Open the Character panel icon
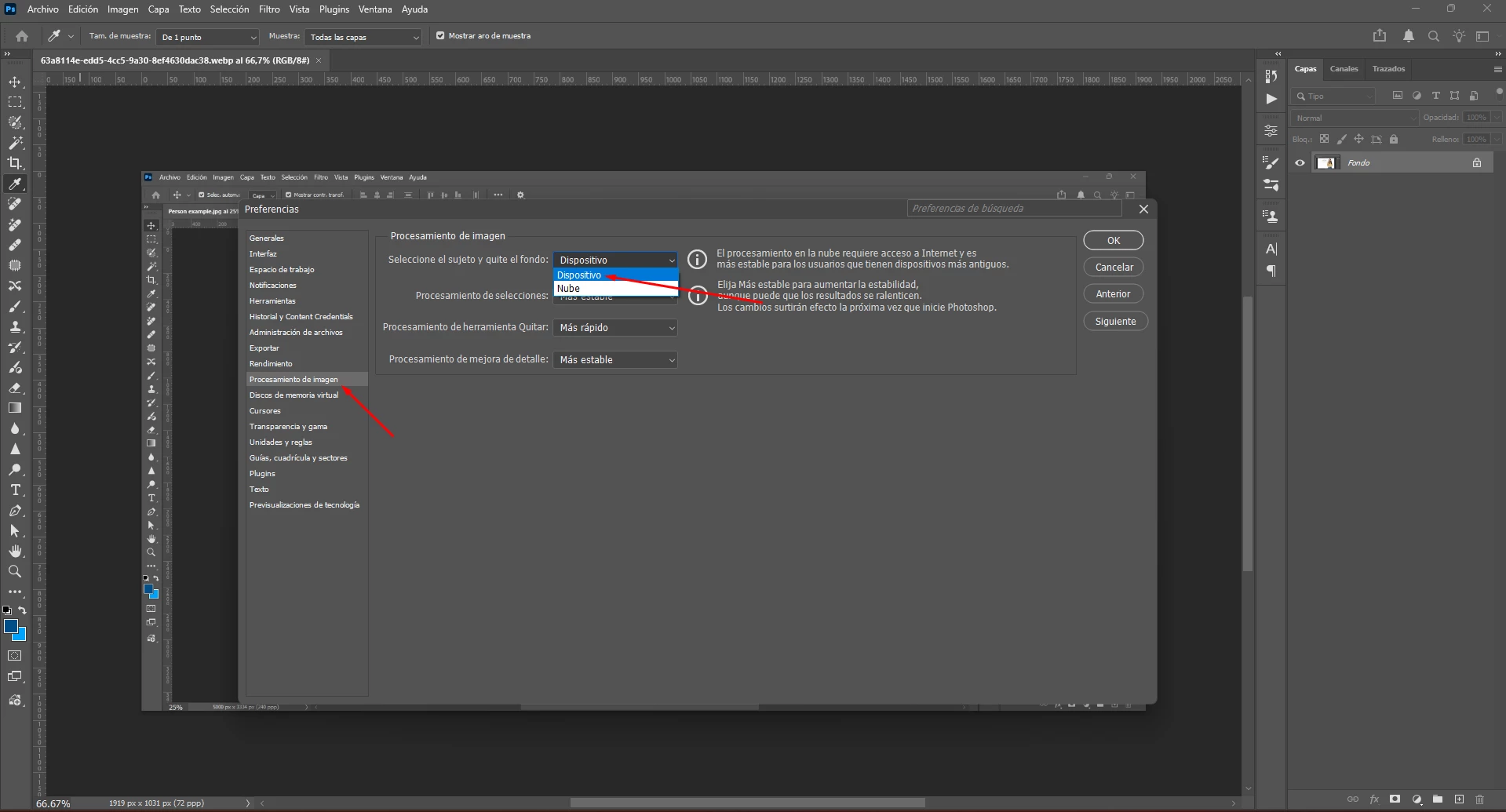This screenshot has width=1506, height=812. [1271, 249]
